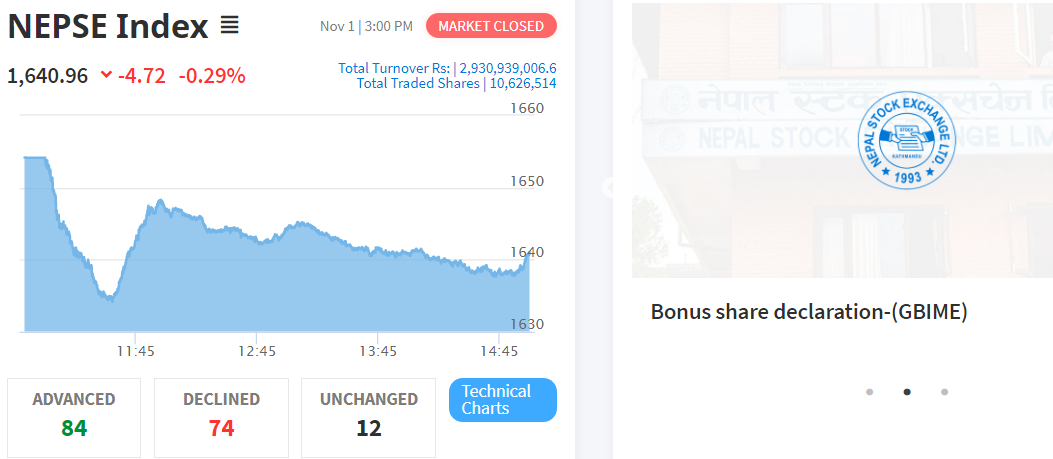Click the Total Turnover Rs value
Image resolution: width=1053 pixels, height=459 pixels.
(508, 69)
